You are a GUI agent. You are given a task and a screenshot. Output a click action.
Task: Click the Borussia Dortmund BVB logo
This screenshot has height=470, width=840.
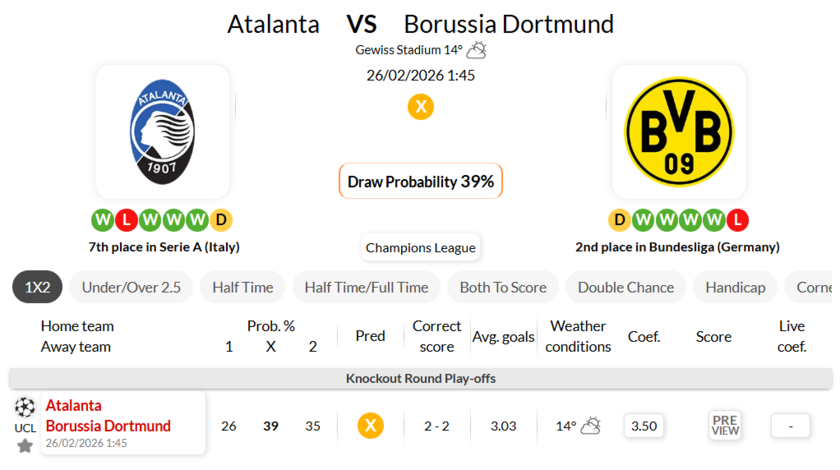pyautogui.click(x=678, y=132)
